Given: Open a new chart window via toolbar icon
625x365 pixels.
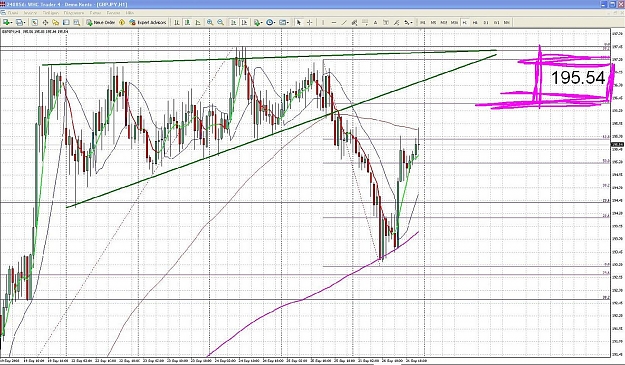Looking at the screenshot, I should coord(6,22).
